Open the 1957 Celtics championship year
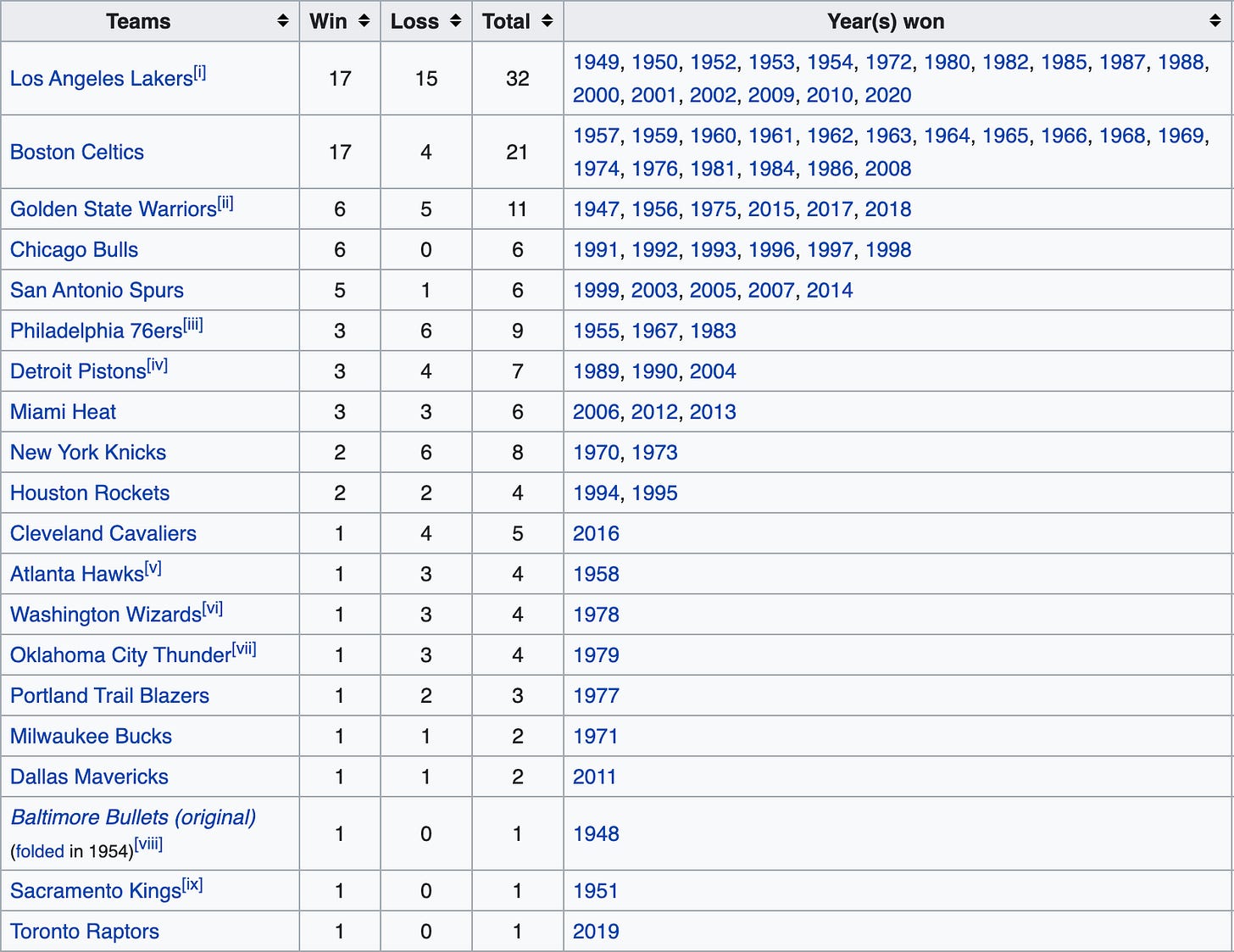Image resolution: width=1234 pixels, height=952 pixels. point(596,136)
